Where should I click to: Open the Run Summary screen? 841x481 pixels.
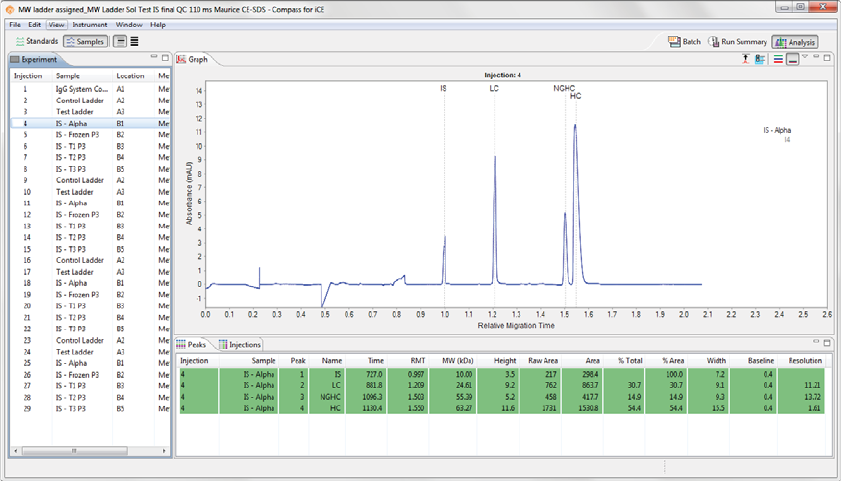click(x=738, y=42)
